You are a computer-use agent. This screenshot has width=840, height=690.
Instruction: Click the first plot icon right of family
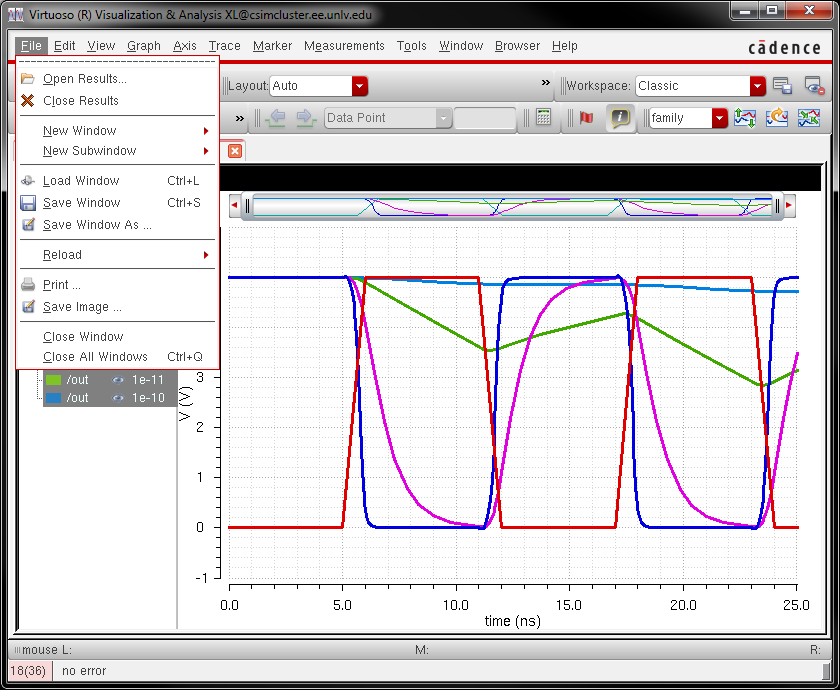click(x=745, y=118)
